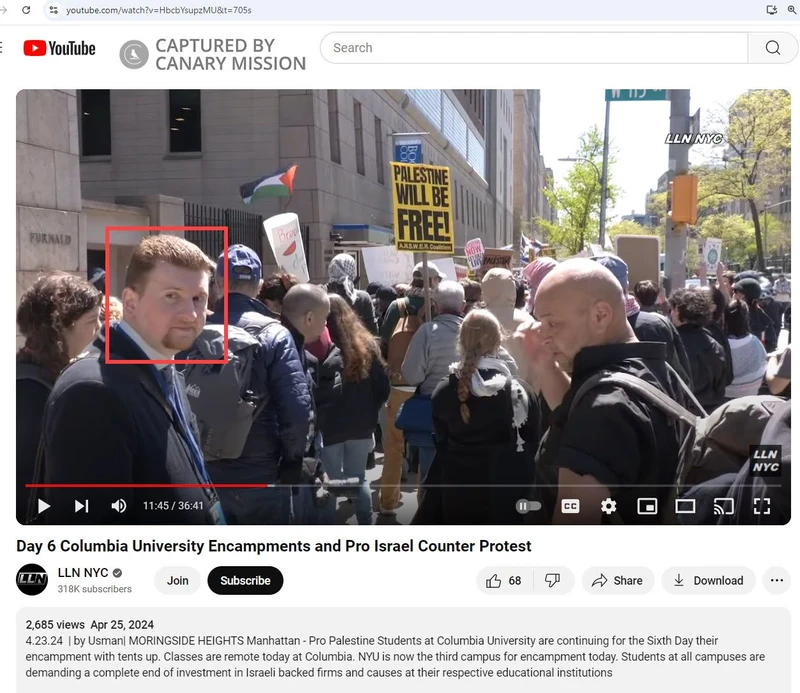Play the video with the play button
Image resolution: width=800 pixels, height=693 pixels.
pyautogui.click(x=44, y=506)
